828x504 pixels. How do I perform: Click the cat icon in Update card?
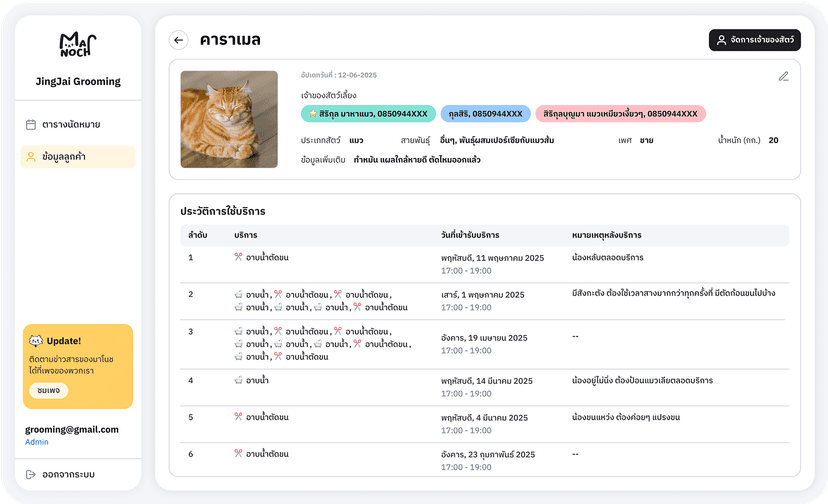36,340
